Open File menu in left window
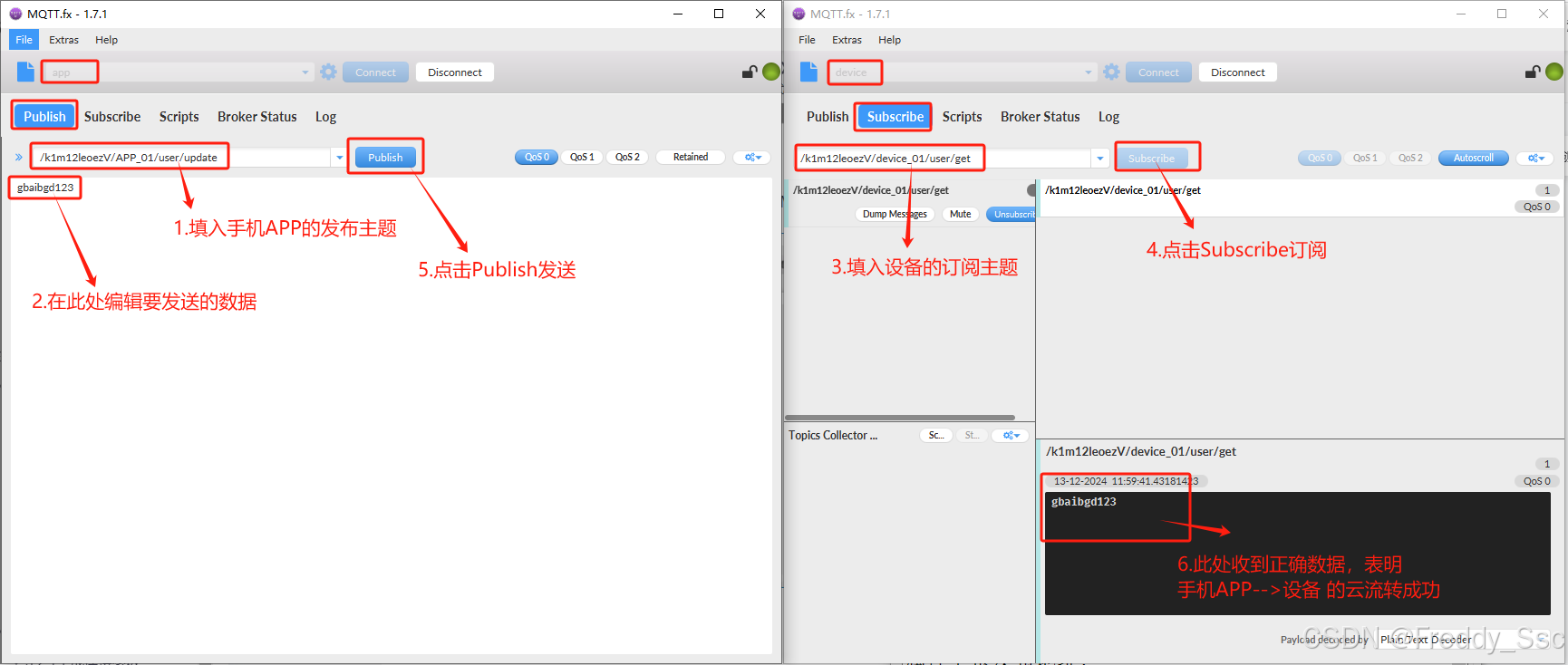Image resolution: width=1568 pixels, height=665 pixels. tap(24, 40)
